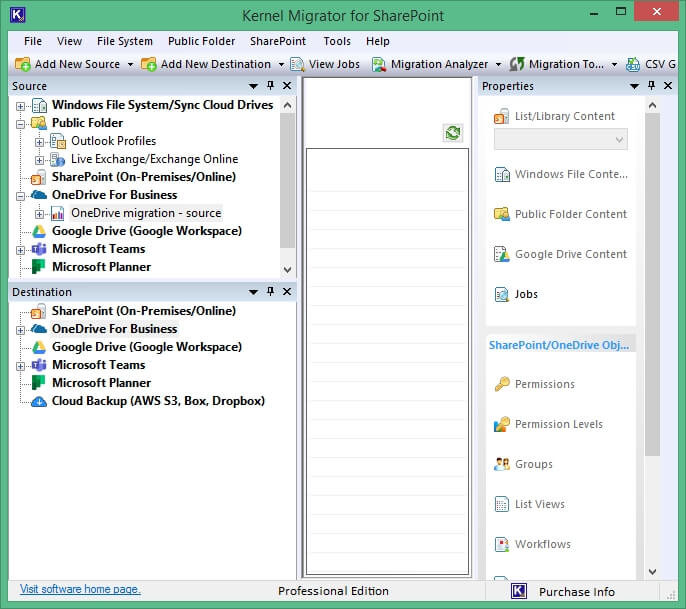Viewport: 686px width, 609px height.
Task: Expand Microsoft Teams node in Source
Action: tap(20, 250)
